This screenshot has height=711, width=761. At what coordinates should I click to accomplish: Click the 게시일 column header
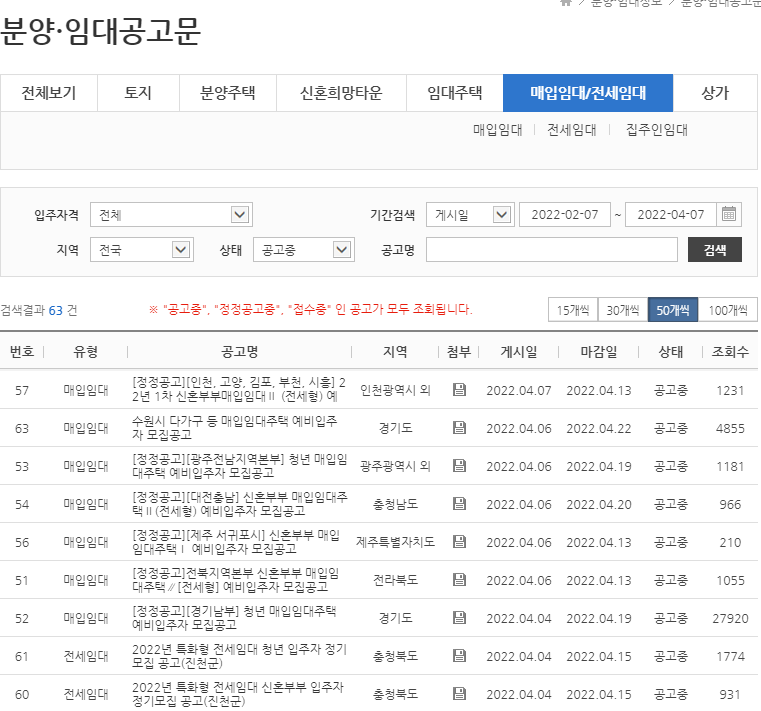coord(519,351)
